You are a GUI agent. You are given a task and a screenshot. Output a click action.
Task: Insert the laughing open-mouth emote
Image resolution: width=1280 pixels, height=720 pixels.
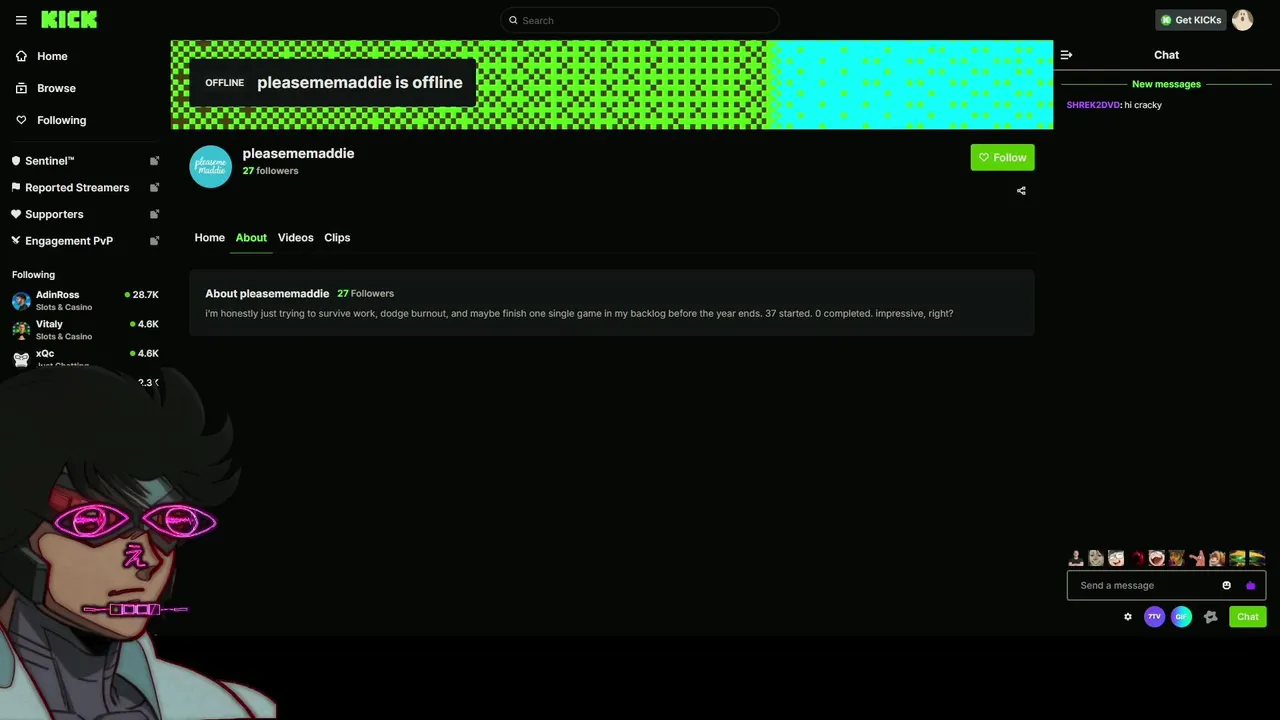point(1157,558)
